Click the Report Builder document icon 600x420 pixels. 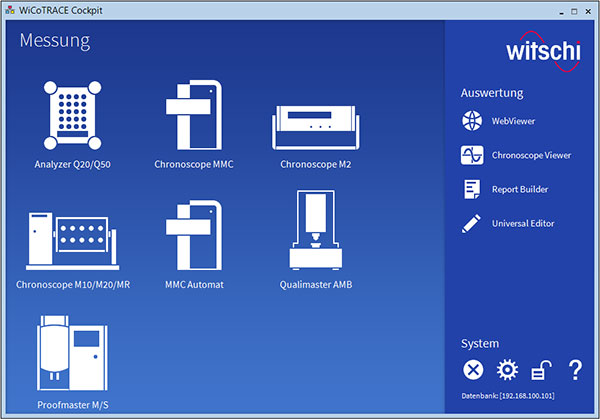pyautogui.click(x=472, y=189)
